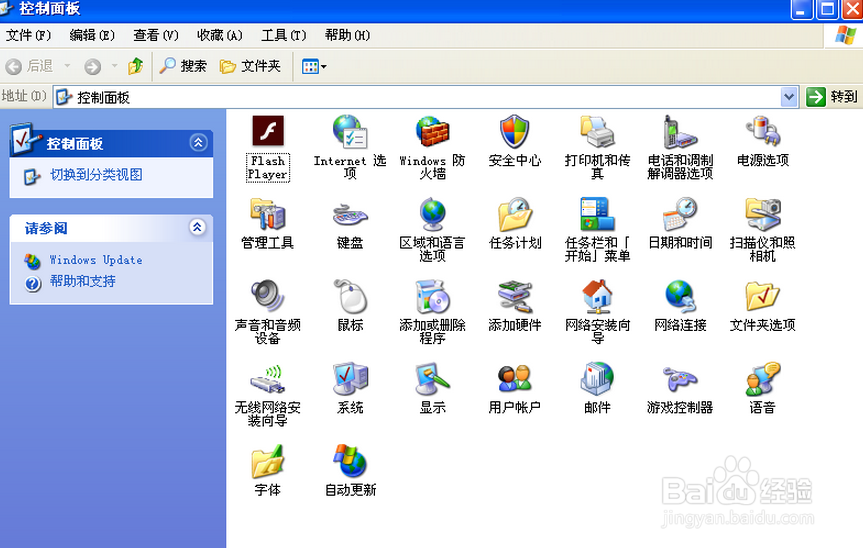Open 日期和时间 icon
The image size is (863, 548).
click(680, 214)
